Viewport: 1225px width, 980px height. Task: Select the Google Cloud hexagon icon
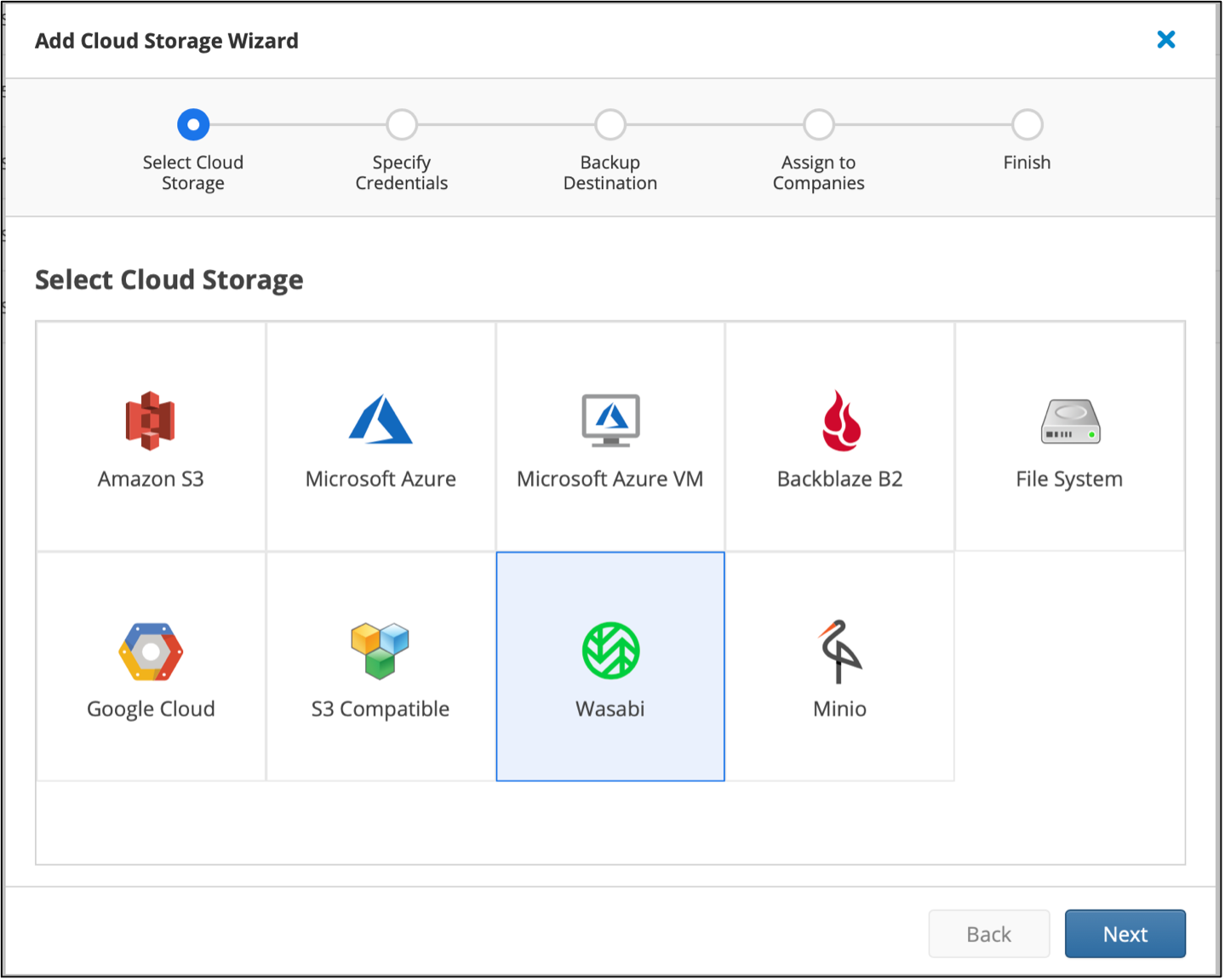tap(151, 652)
